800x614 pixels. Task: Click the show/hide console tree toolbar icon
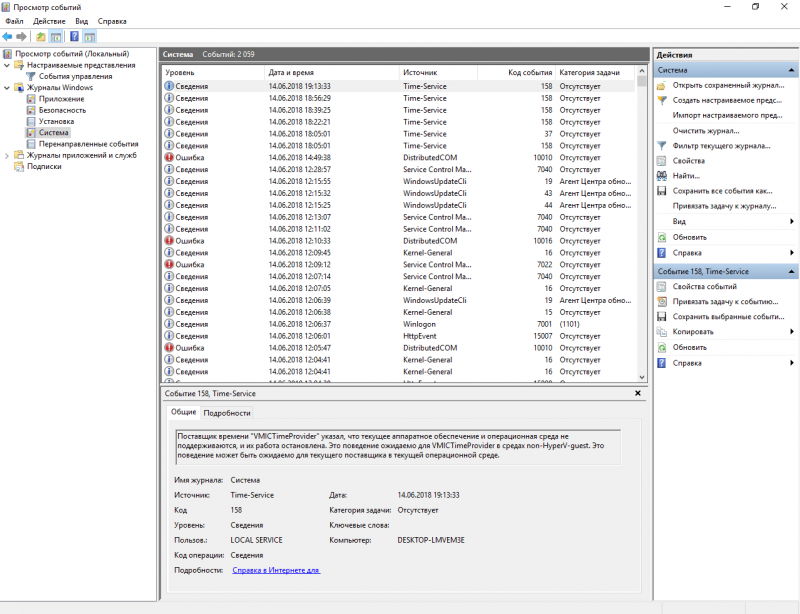click(x=56, y=37)
